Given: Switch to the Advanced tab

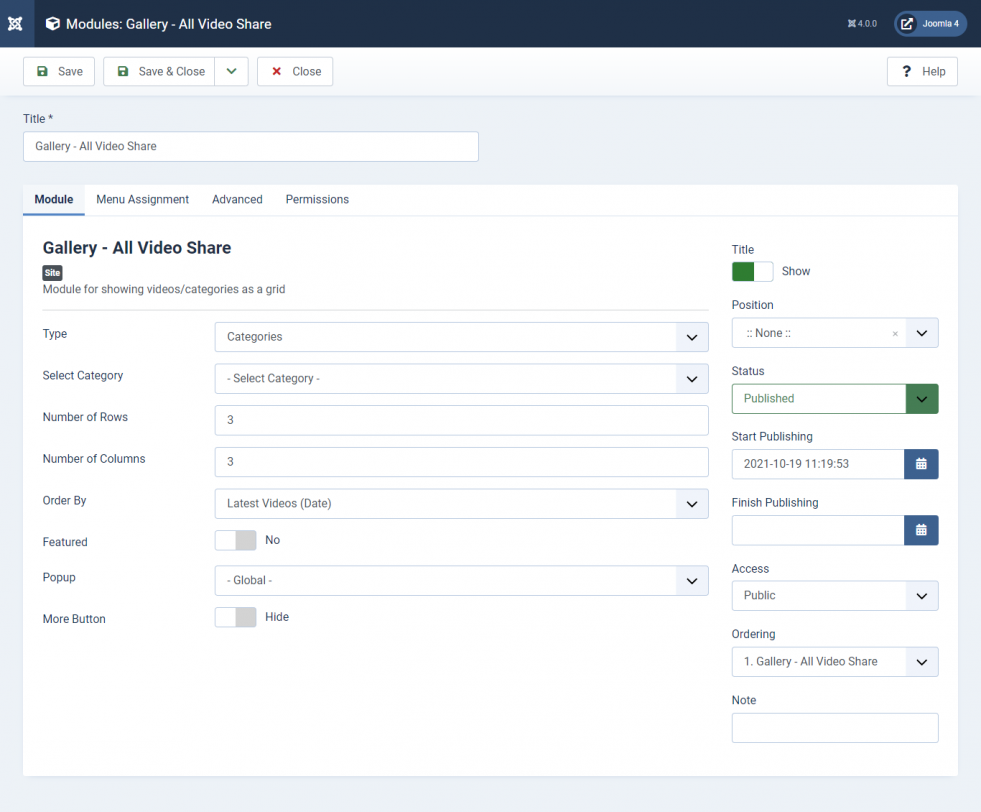Looking at the screenshot, I should [237, 200].
